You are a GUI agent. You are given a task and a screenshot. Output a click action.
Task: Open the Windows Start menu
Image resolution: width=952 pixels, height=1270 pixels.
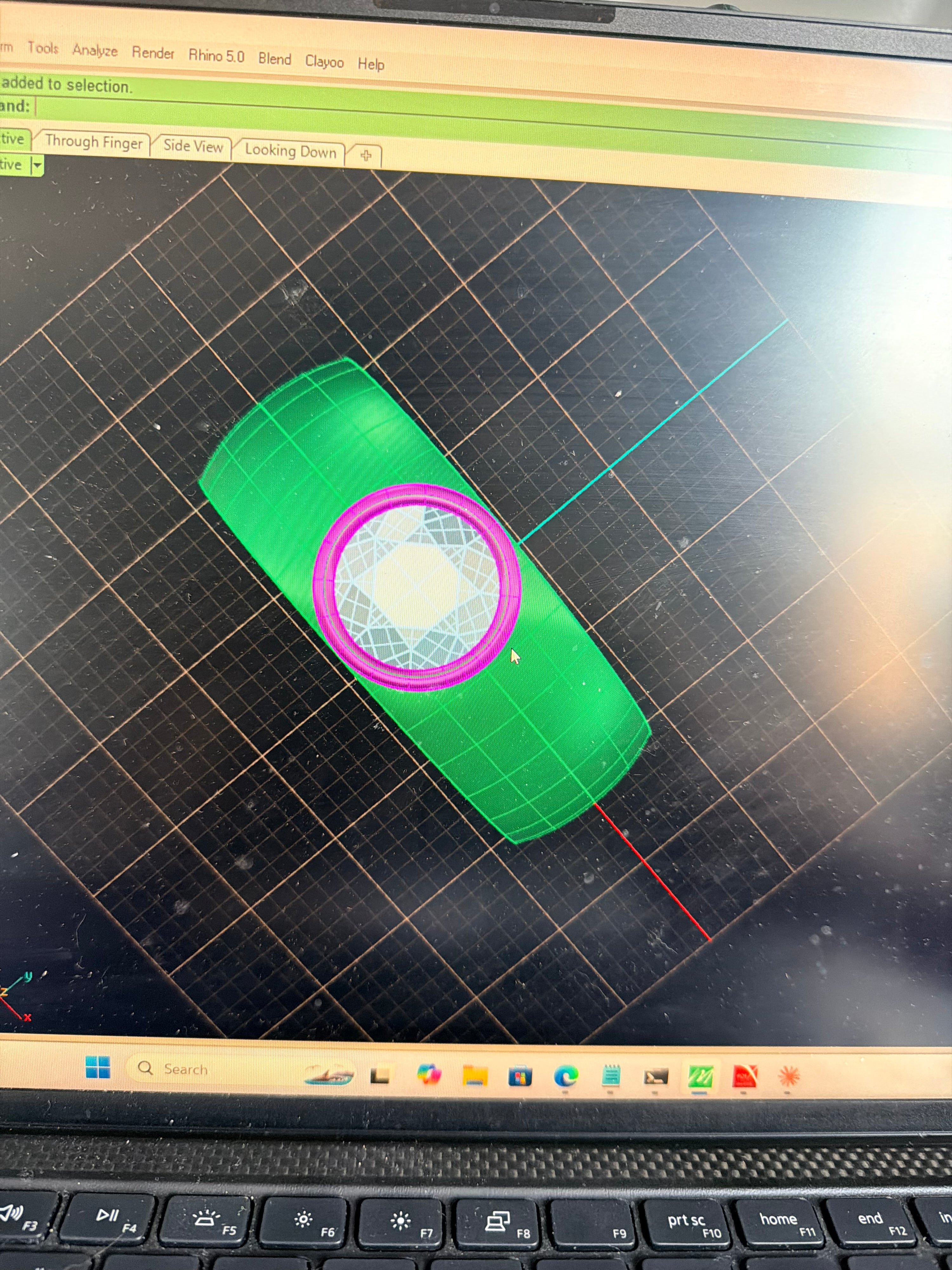(97, 1068)
